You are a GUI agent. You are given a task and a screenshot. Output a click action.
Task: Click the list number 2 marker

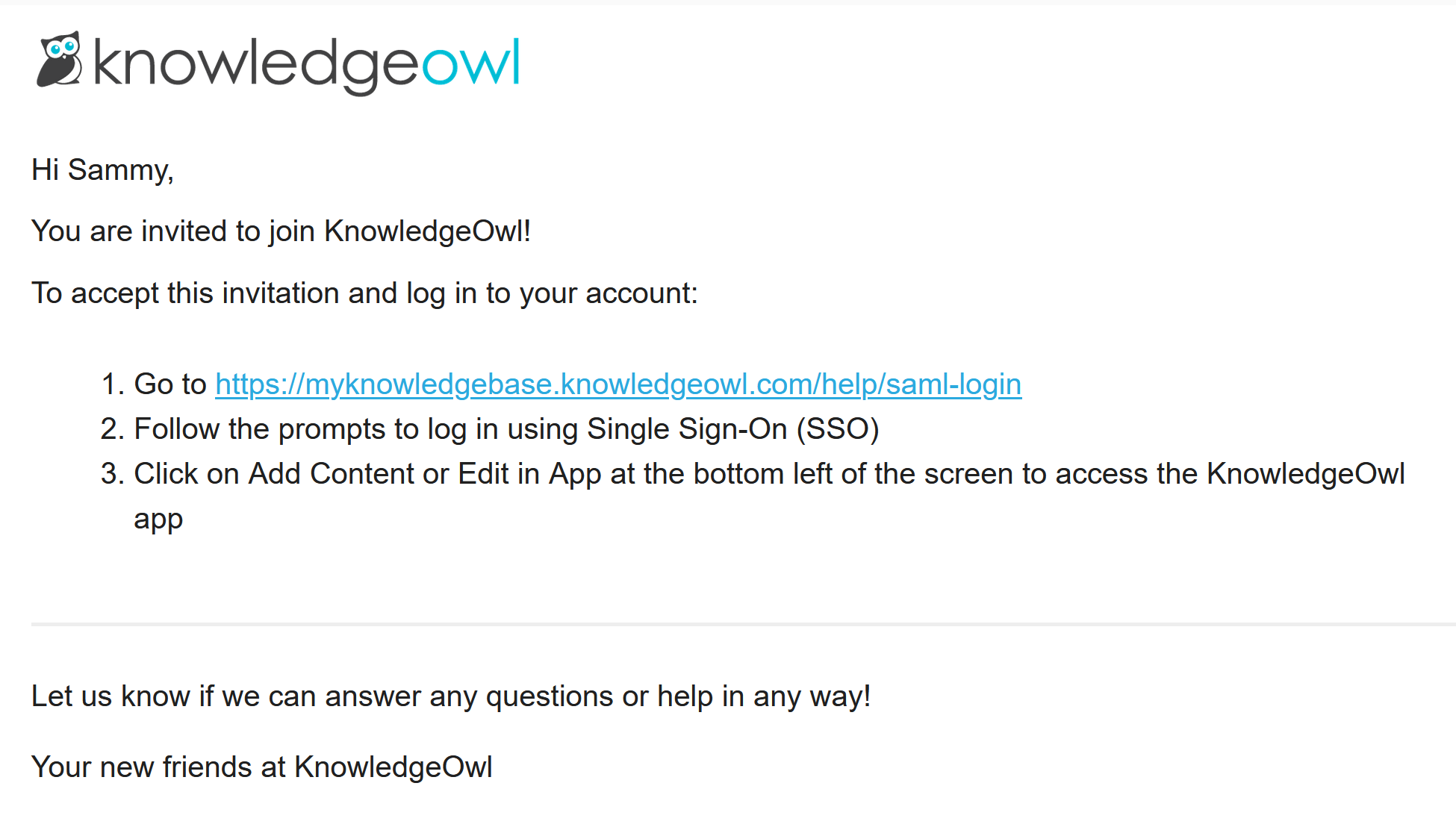112,430
